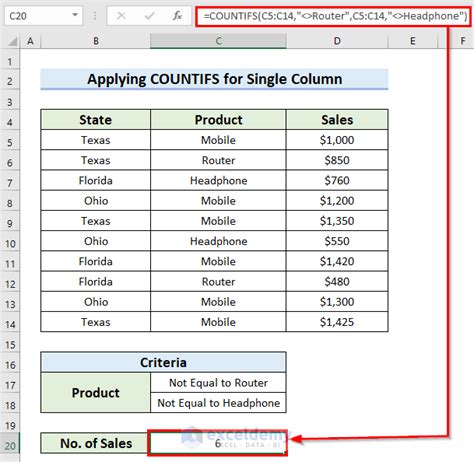Click the Insert Function fx icon

point(177,16)
